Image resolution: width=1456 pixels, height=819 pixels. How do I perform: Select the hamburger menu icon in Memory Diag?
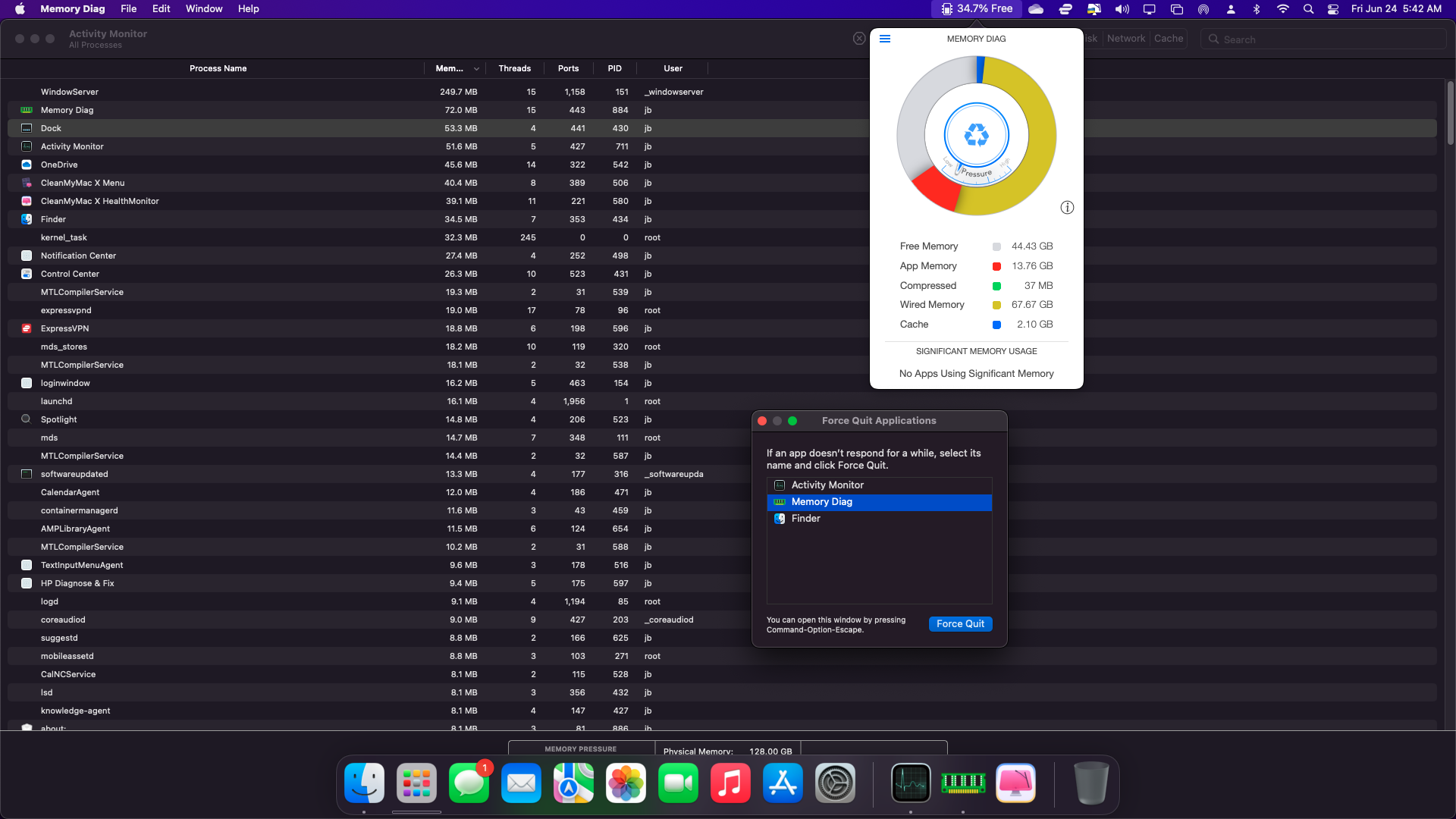click(884, 38)
